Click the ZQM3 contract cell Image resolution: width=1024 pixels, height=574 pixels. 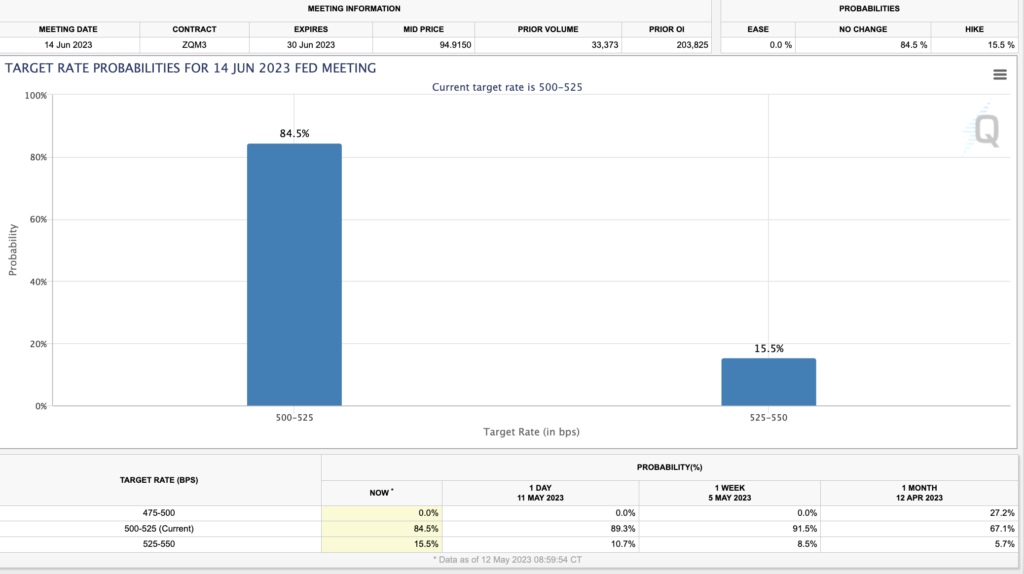[194, 45]
